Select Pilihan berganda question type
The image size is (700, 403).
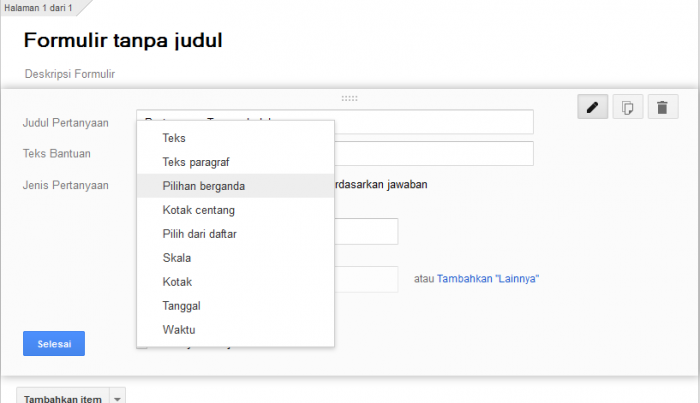click(235, 186)
